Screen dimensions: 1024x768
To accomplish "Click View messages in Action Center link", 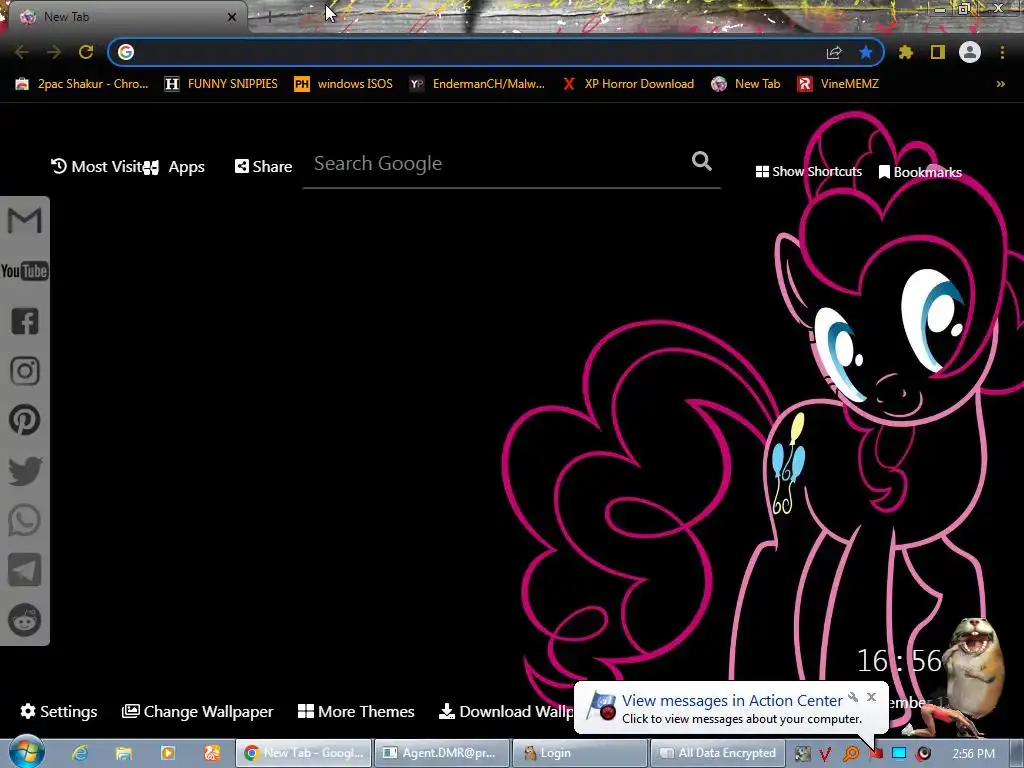I will point(732,700).
